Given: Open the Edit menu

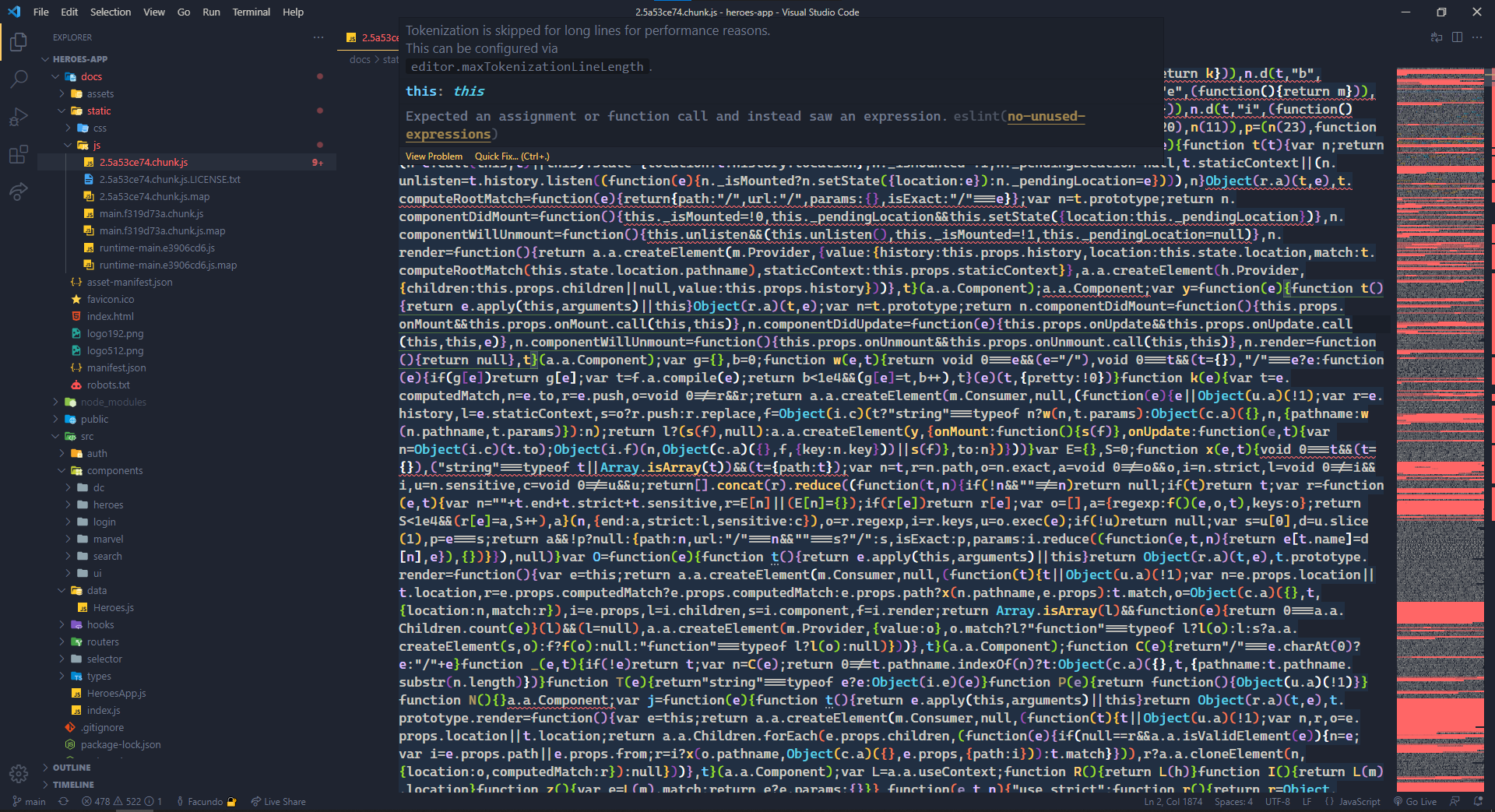Looking at the screenshot, I should point(69,12).
